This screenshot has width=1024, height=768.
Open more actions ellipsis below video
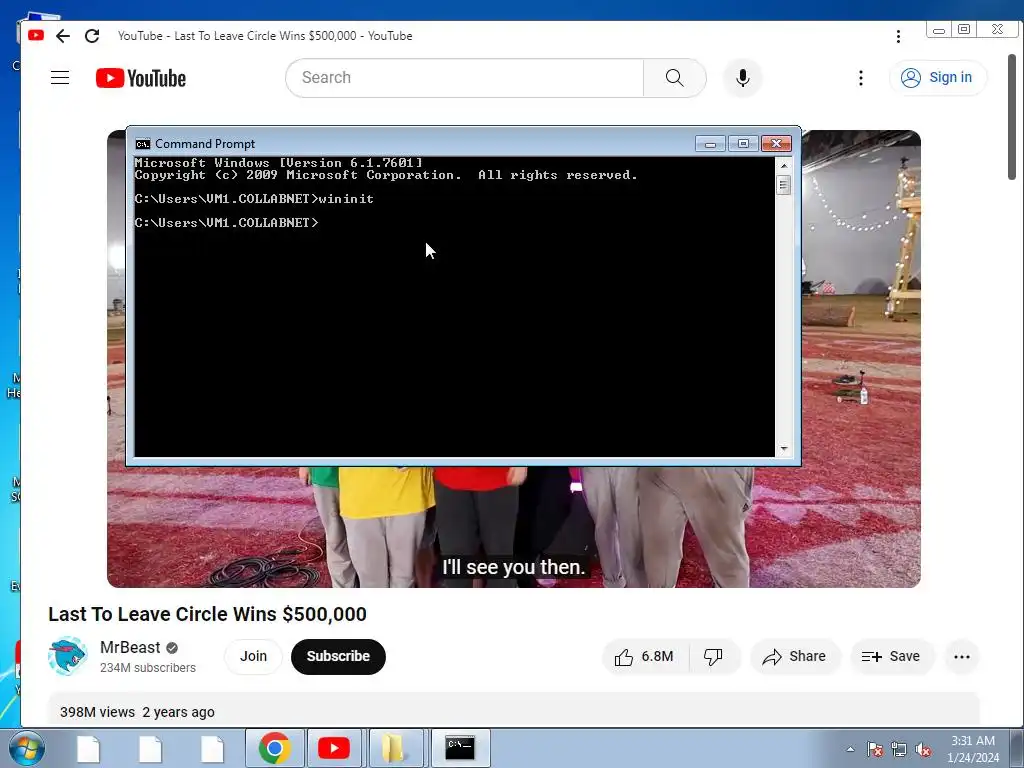coord(961,656)
